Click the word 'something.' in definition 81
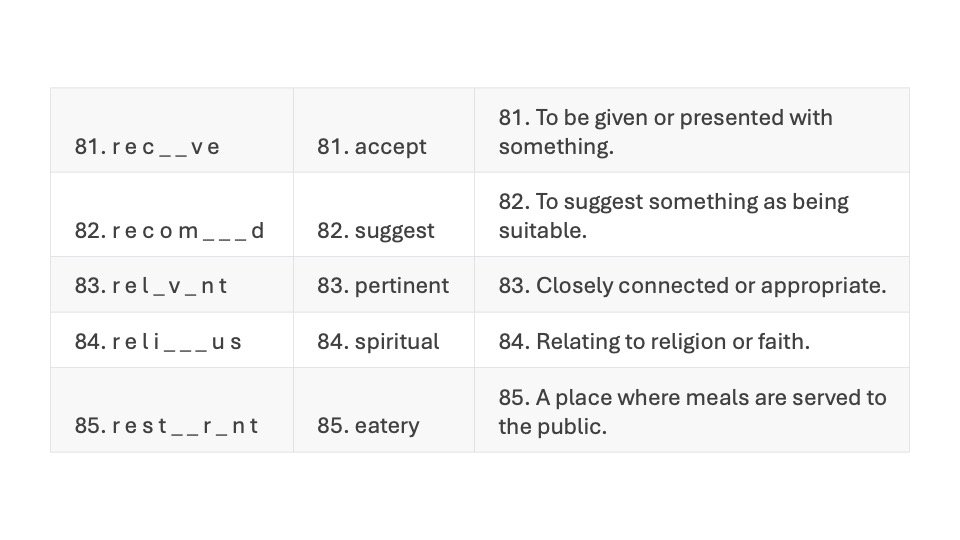The image size is (960, 540). pyautogui.click(x=556, y=147)
